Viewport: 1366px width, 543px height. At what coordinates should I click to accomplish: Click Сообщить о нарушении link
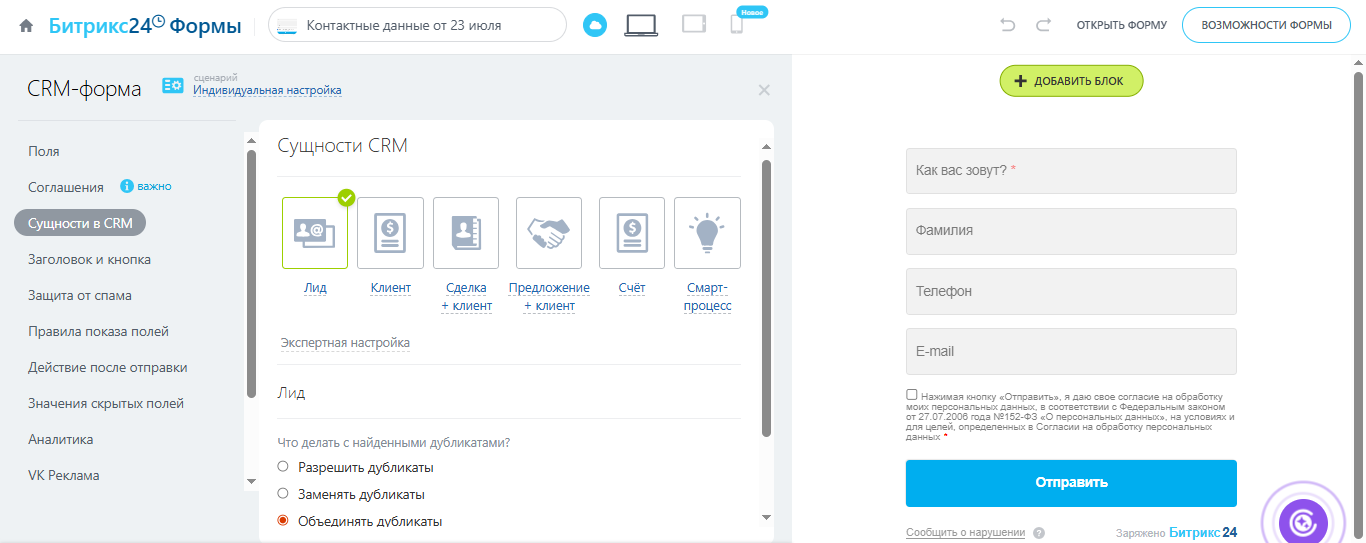pos(965,533)
